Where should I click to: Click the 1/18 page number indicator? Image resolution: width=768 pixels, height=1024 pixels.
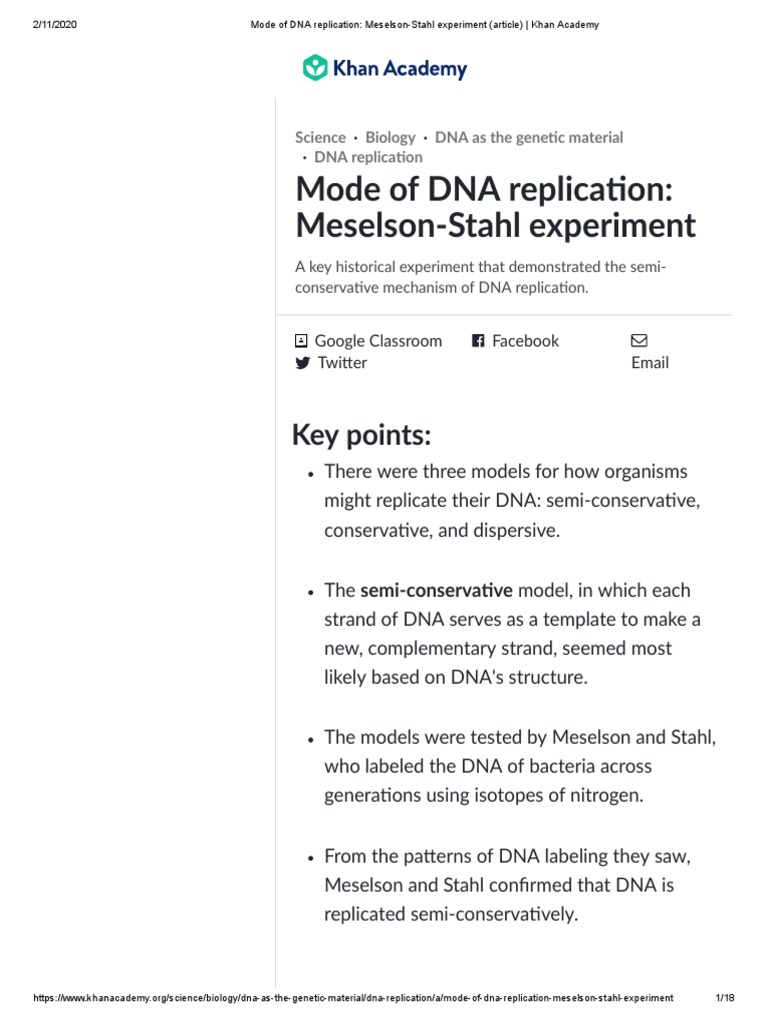point(725,998)
